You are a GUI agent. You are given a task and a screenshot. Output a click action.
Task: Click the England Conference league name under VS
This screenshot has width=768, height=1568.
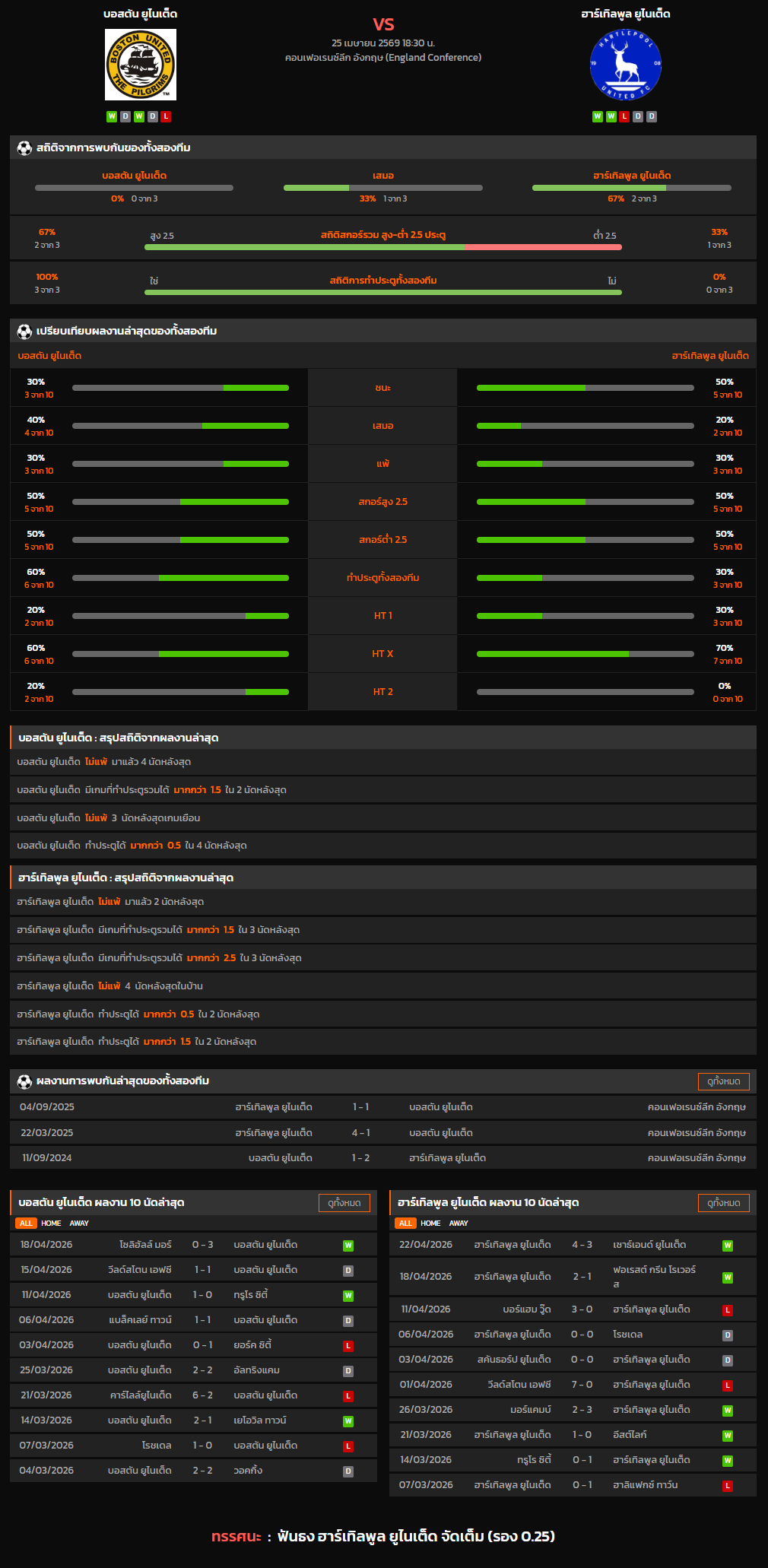tap(382, 58)
